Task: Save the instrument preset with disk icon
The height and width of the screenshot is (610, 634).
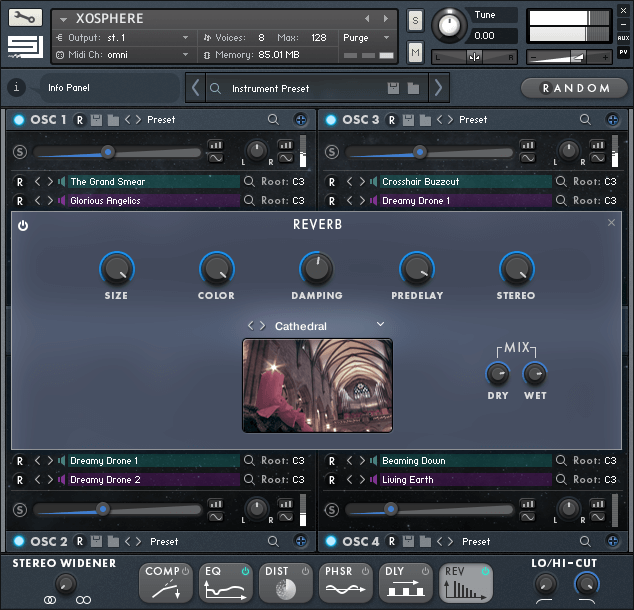Action: pyautogui.click(x=393, y=88)
